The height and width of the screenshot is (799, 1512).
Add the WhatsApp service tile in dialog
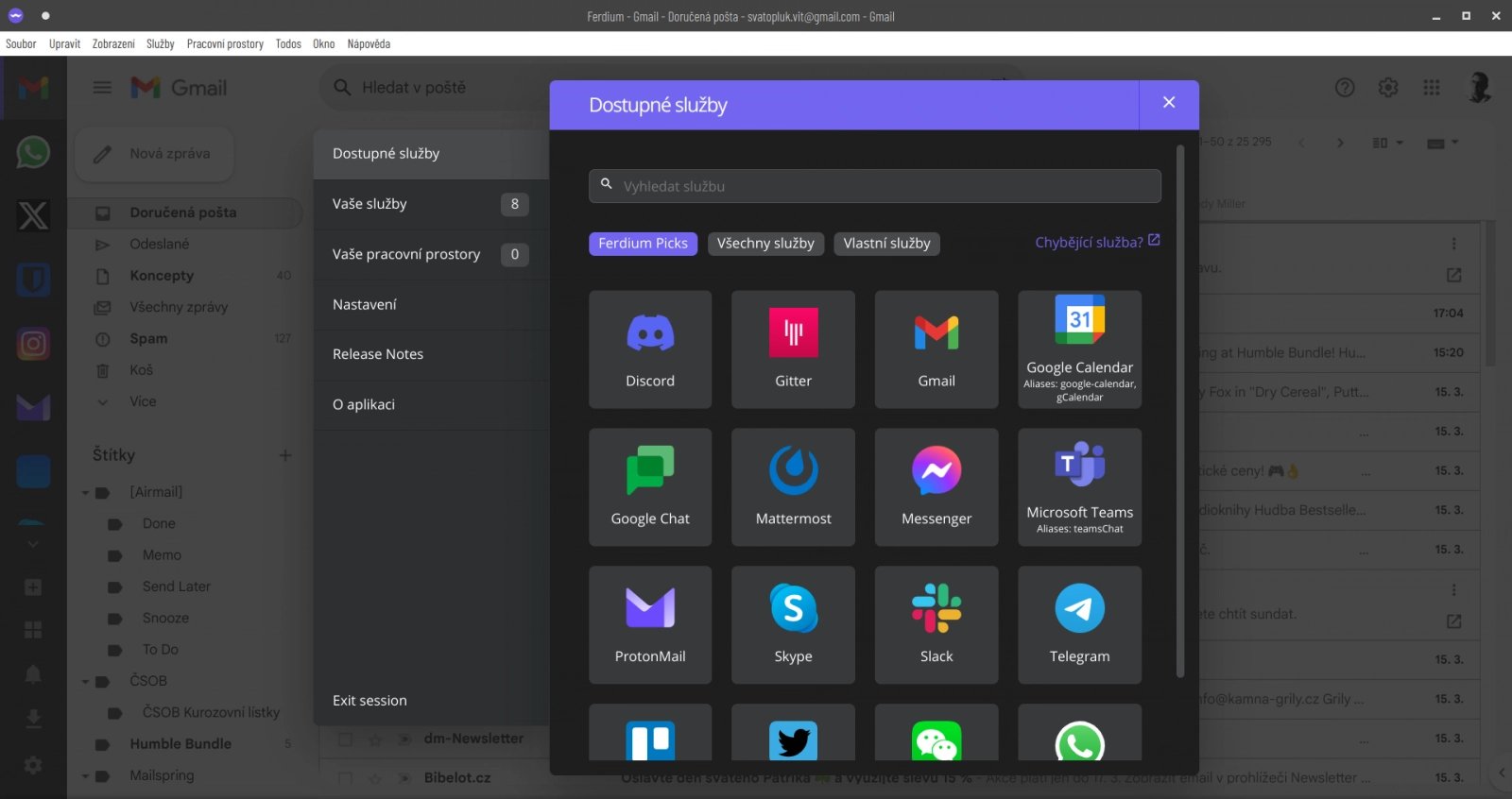click(1079, 733)
